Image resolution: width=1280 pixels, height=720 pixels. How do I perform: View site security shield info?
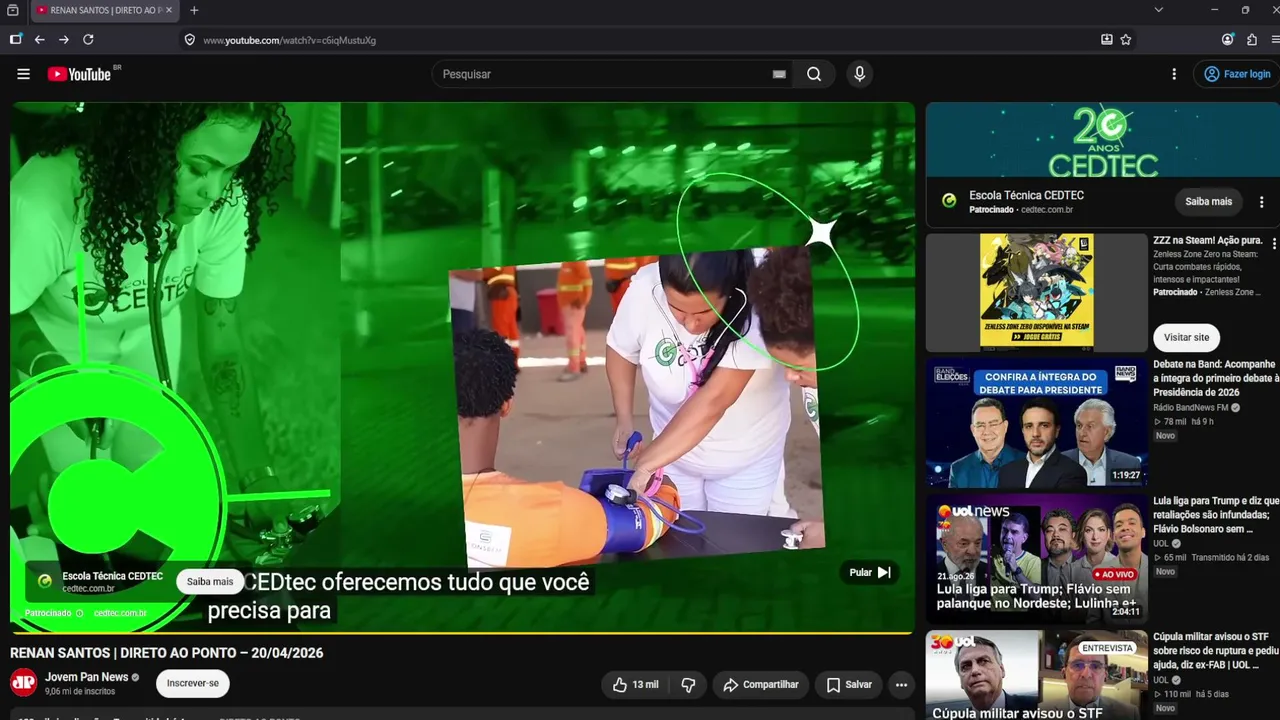tap(189, 40)
